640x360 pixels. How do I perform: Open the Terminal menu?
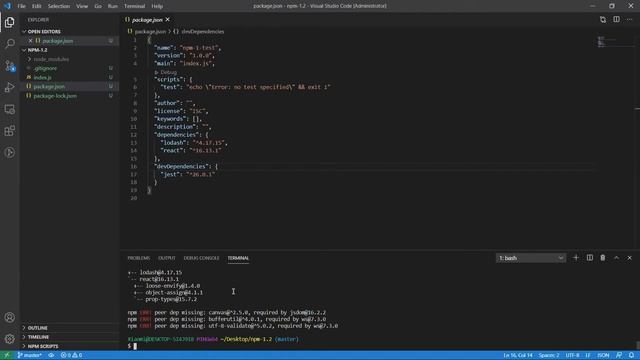coord(135,6)
